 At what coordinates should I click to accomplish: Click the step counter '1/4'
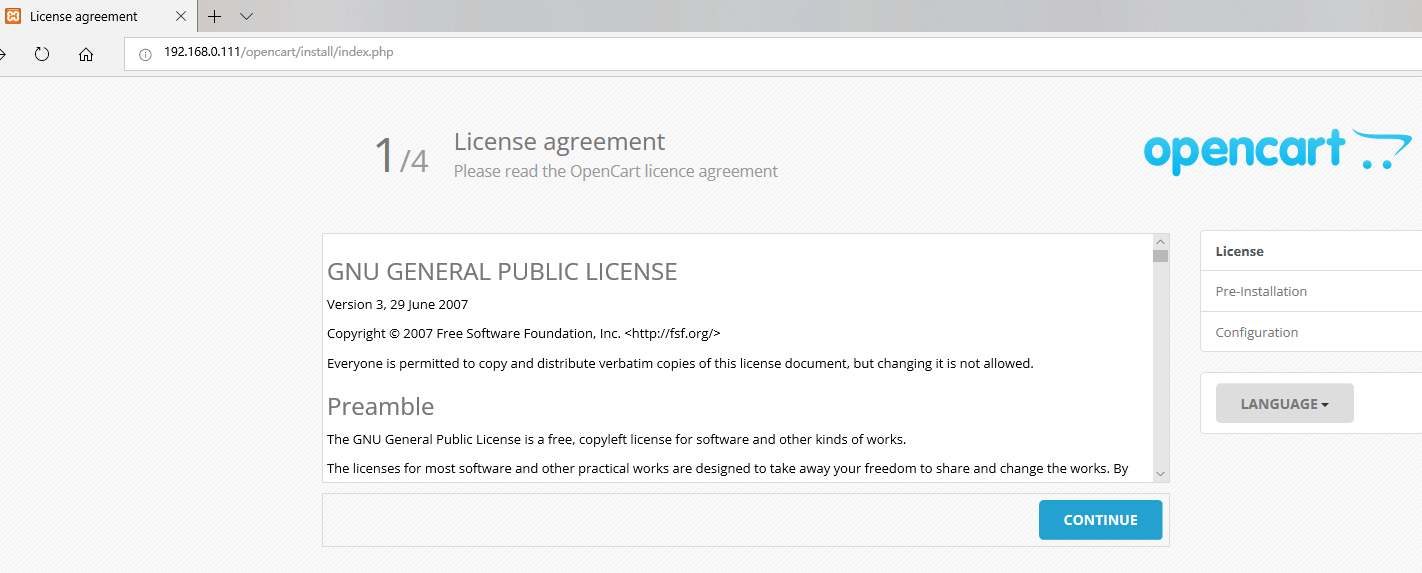point(400,156)
